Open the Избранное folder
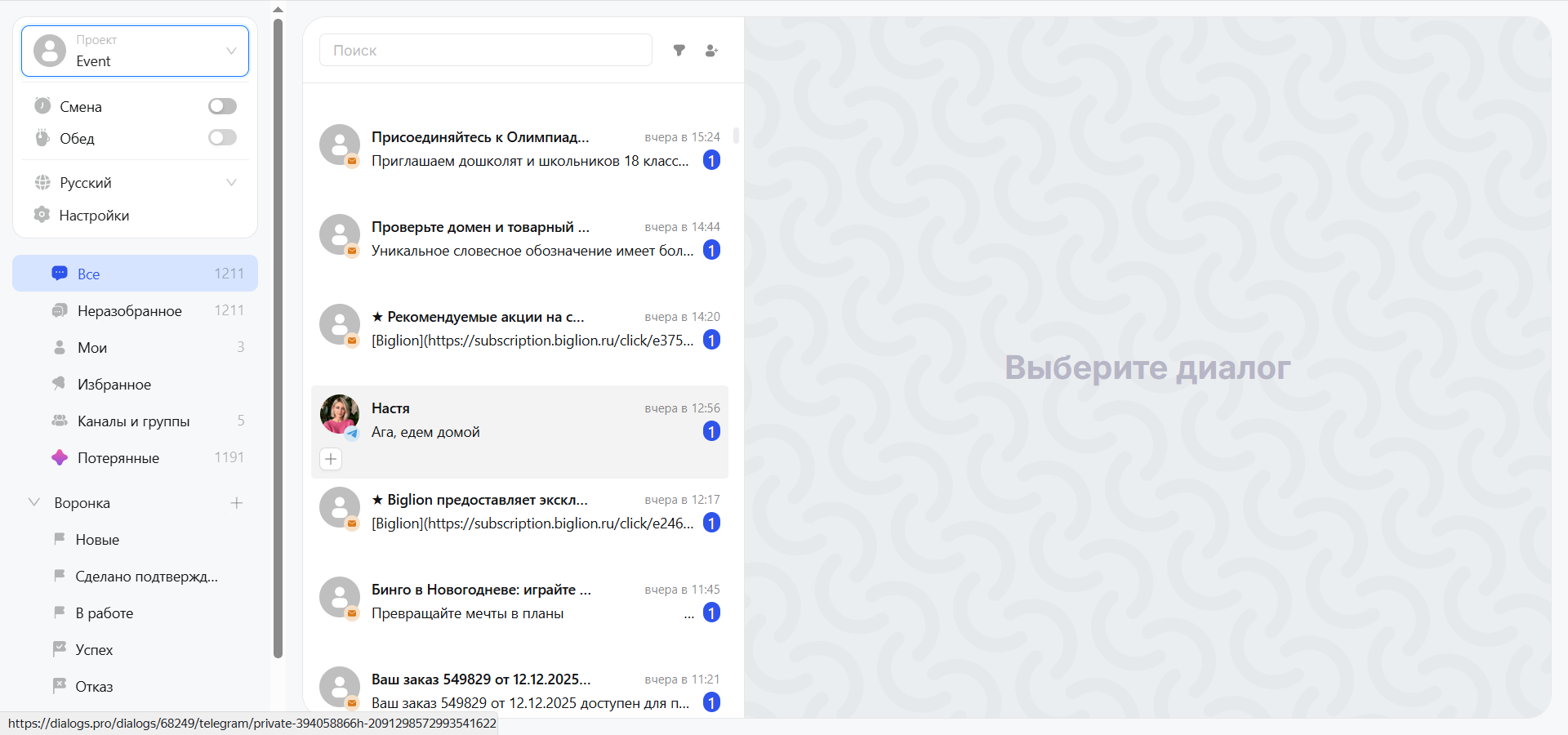 pyautogui.click(x=114, y=385)
